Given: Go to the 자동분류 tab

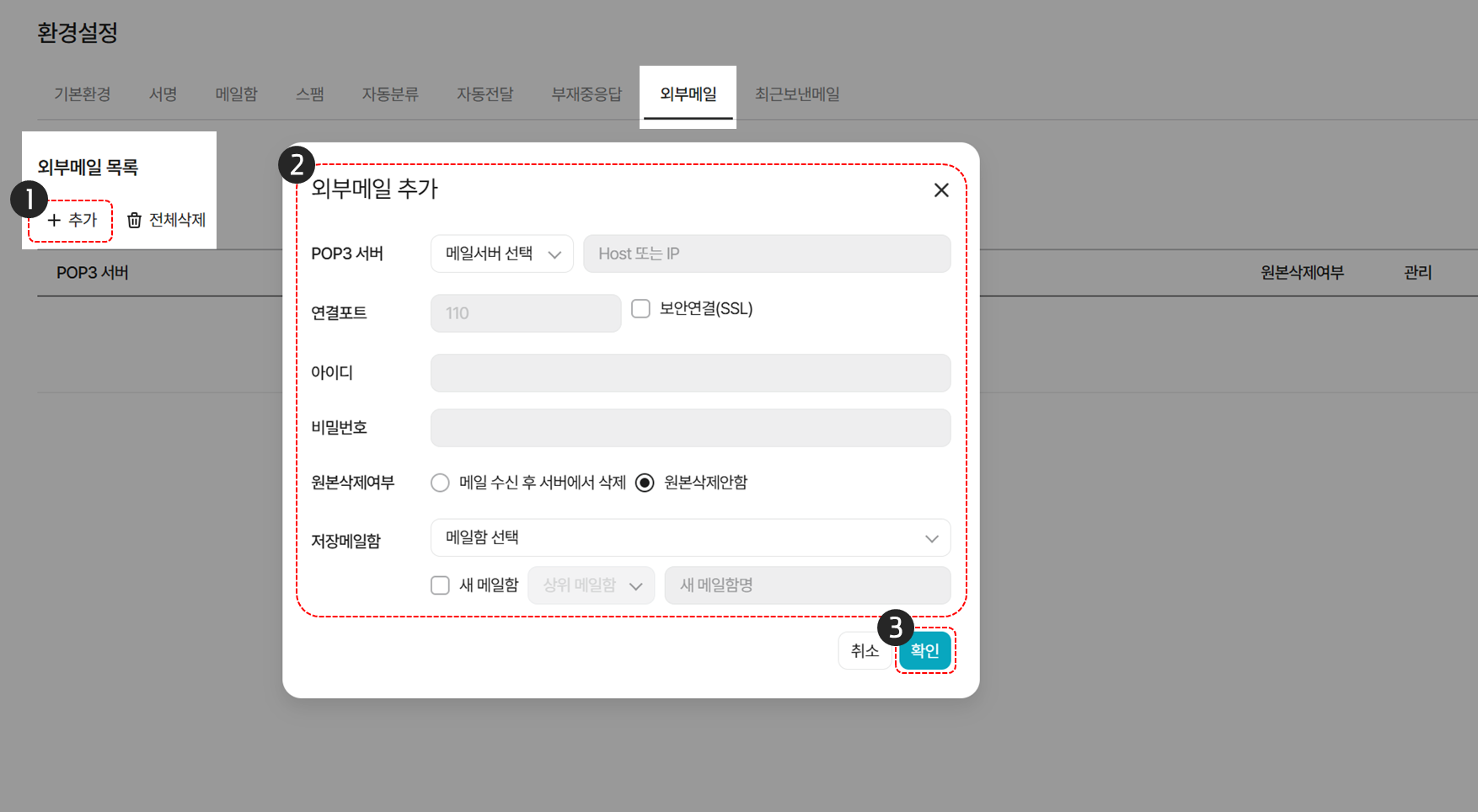Looking at the screenshot, I should coord(390,94).
